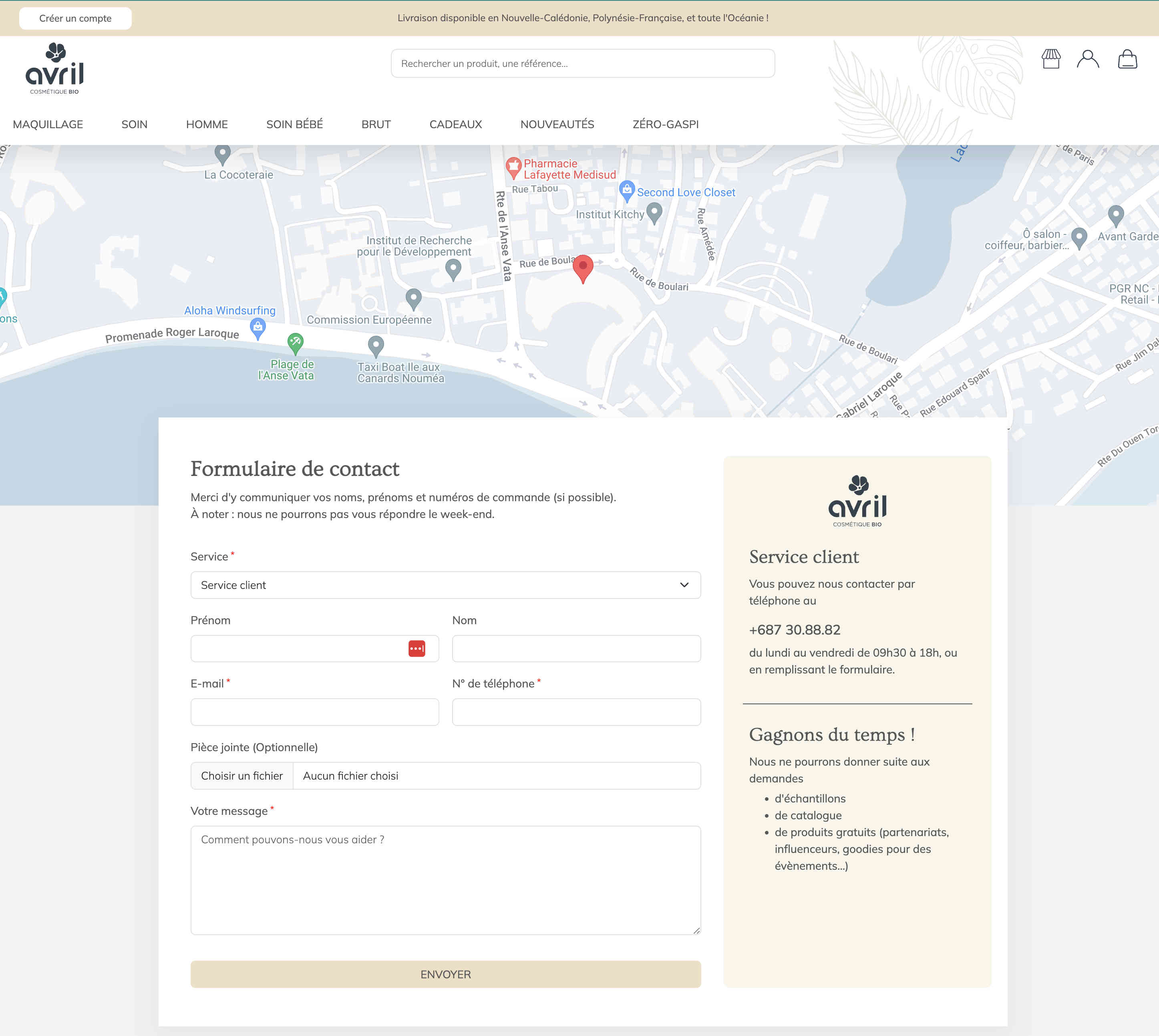Open the MAQUILLAGE menu
Screen dimensions: 1159x1036
(x=48, y=124)
